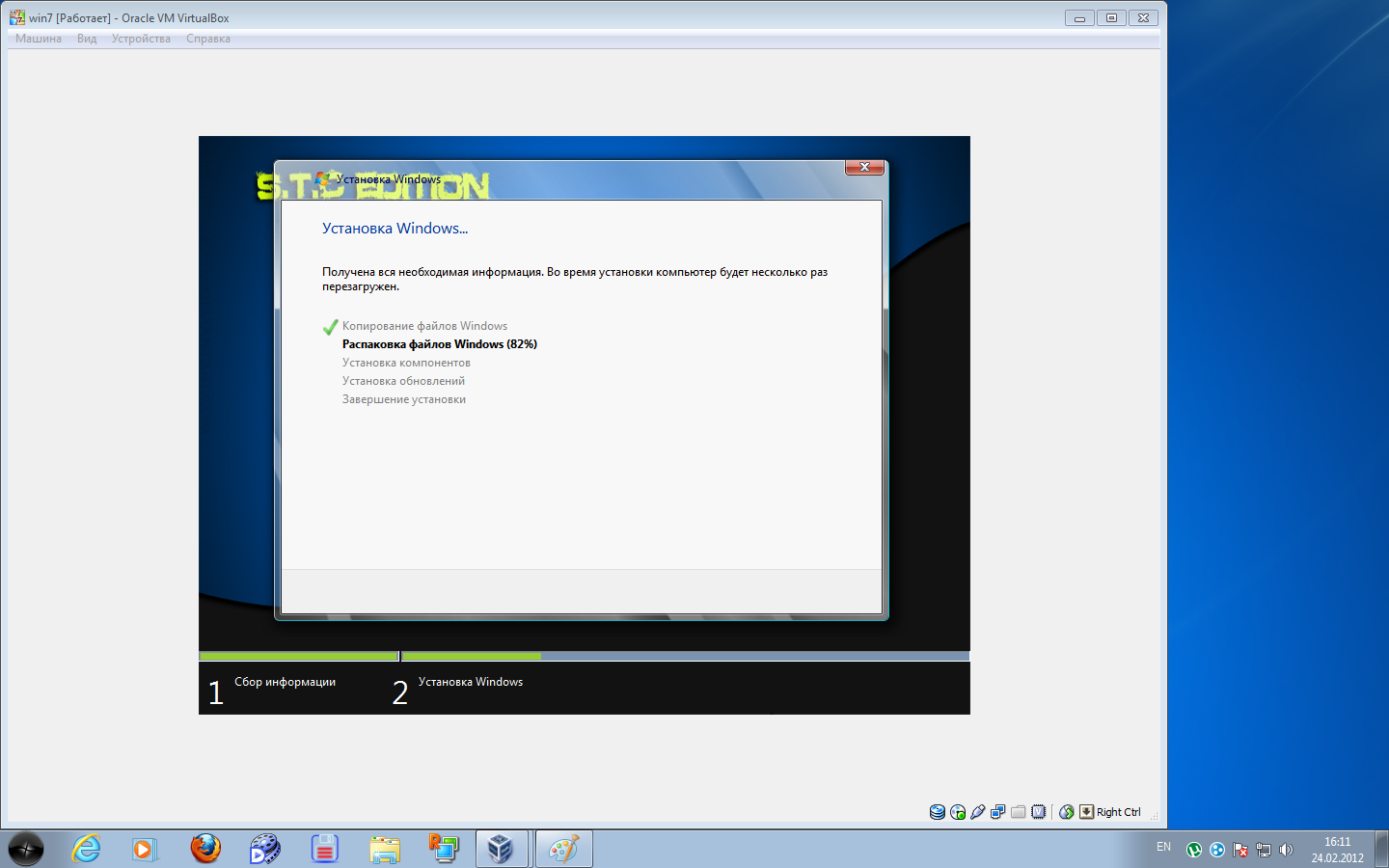Open Windows Explorer folder from taskbar
Viewport: 1389px width, 868px height.
385,850
